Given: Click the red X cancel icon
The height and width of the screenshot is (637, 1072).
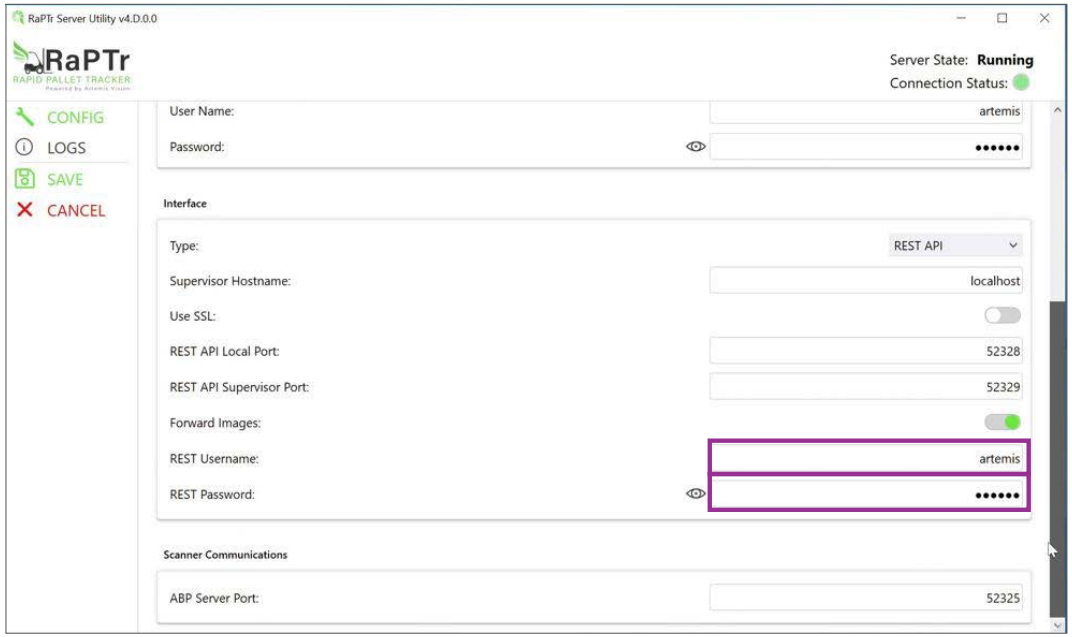Looking at the screenshot, I should [x=24, y=210].
